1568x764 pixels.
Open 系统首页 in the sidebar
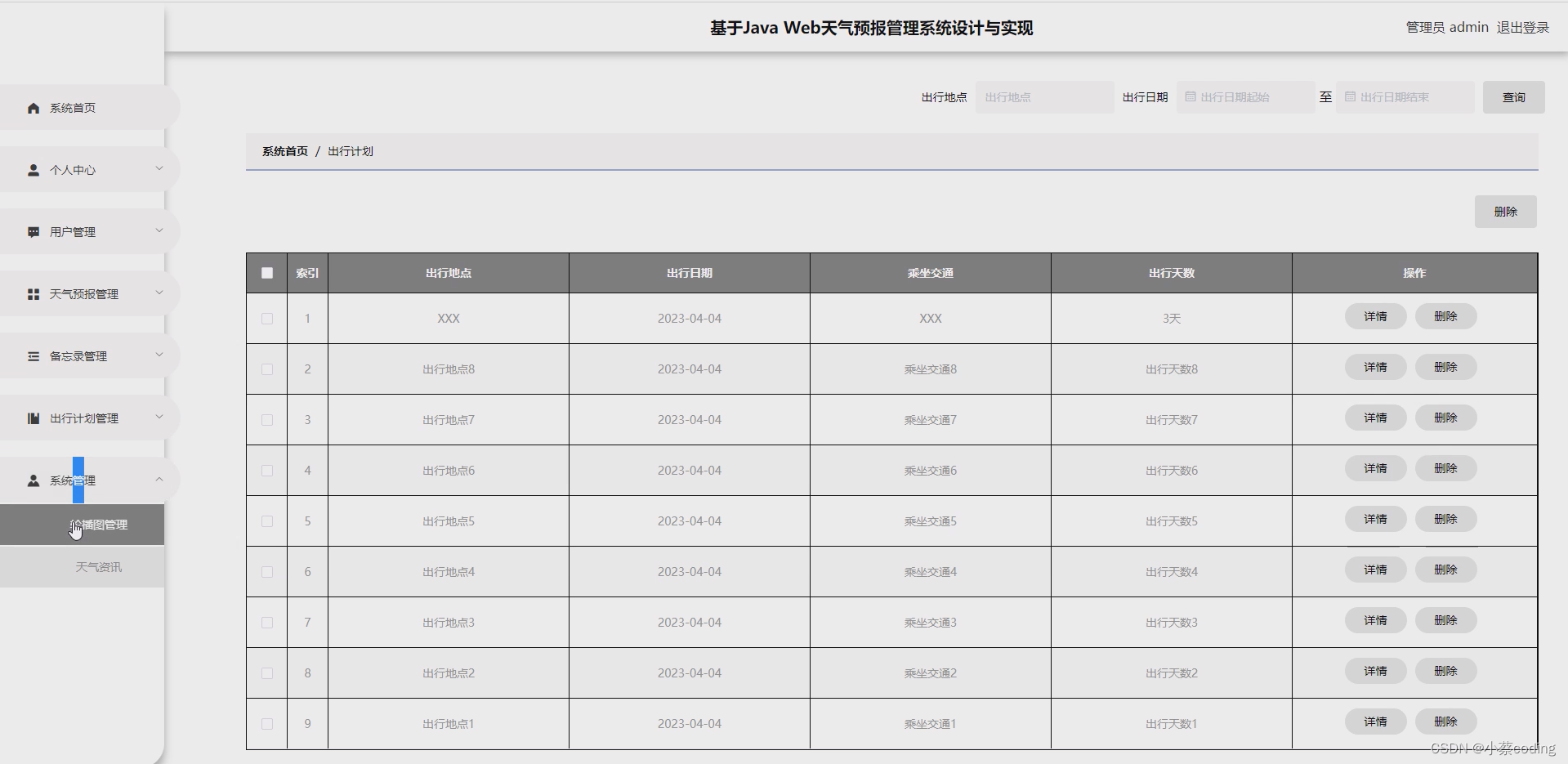[x=88, y=108]
